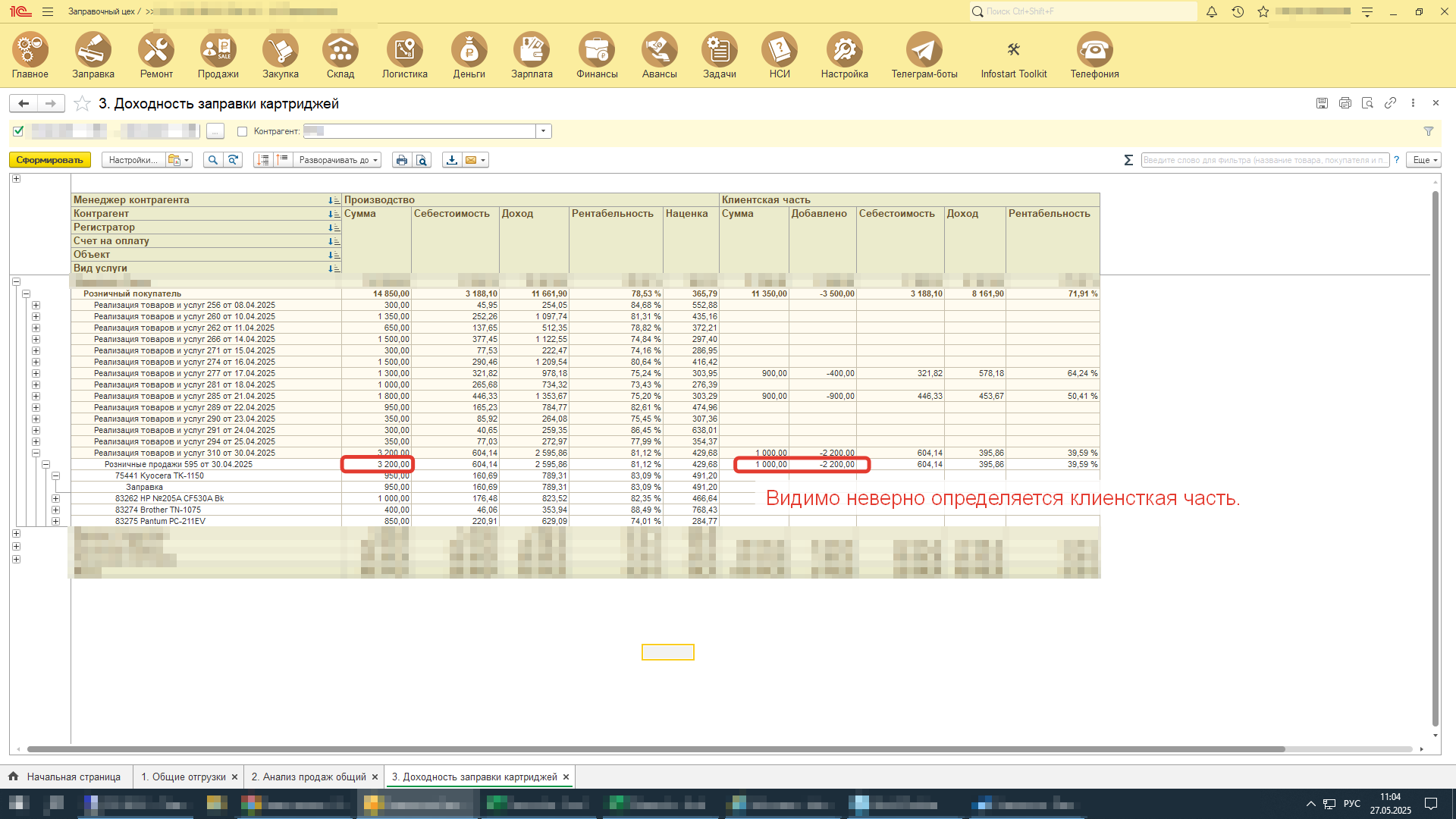Open the НСИ section
The height and width of the screenshot is (819, 1456).
tap(780, 55)
